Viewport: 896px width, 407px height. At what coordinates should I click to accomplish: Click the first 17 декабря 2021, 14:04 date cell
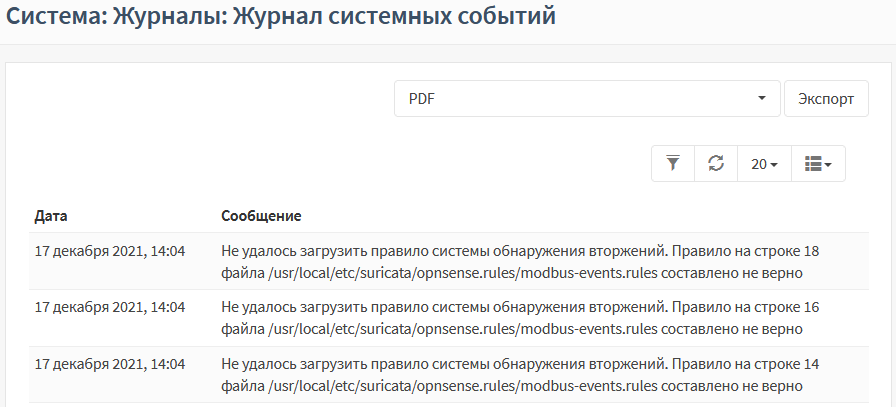pos(110,251)
